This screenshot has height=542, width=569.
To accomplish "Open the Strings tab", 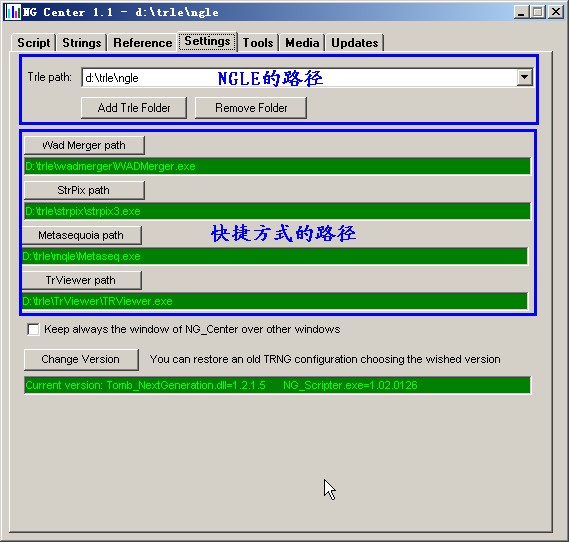I will pyautogui.click(x=82, y=42).
